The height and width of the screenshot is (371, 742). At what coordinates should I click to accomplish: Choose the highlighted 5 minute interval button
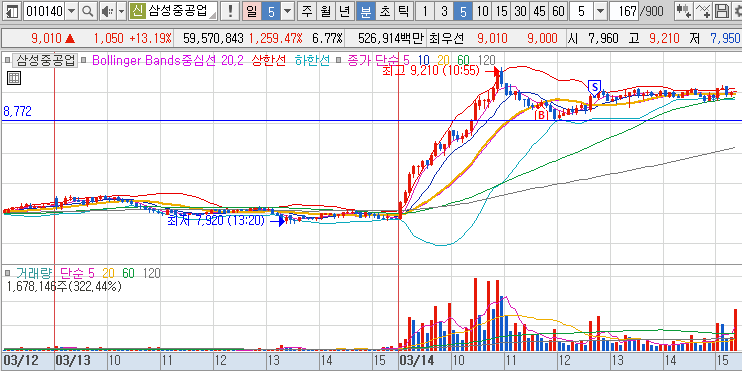[x=463, y=11]
